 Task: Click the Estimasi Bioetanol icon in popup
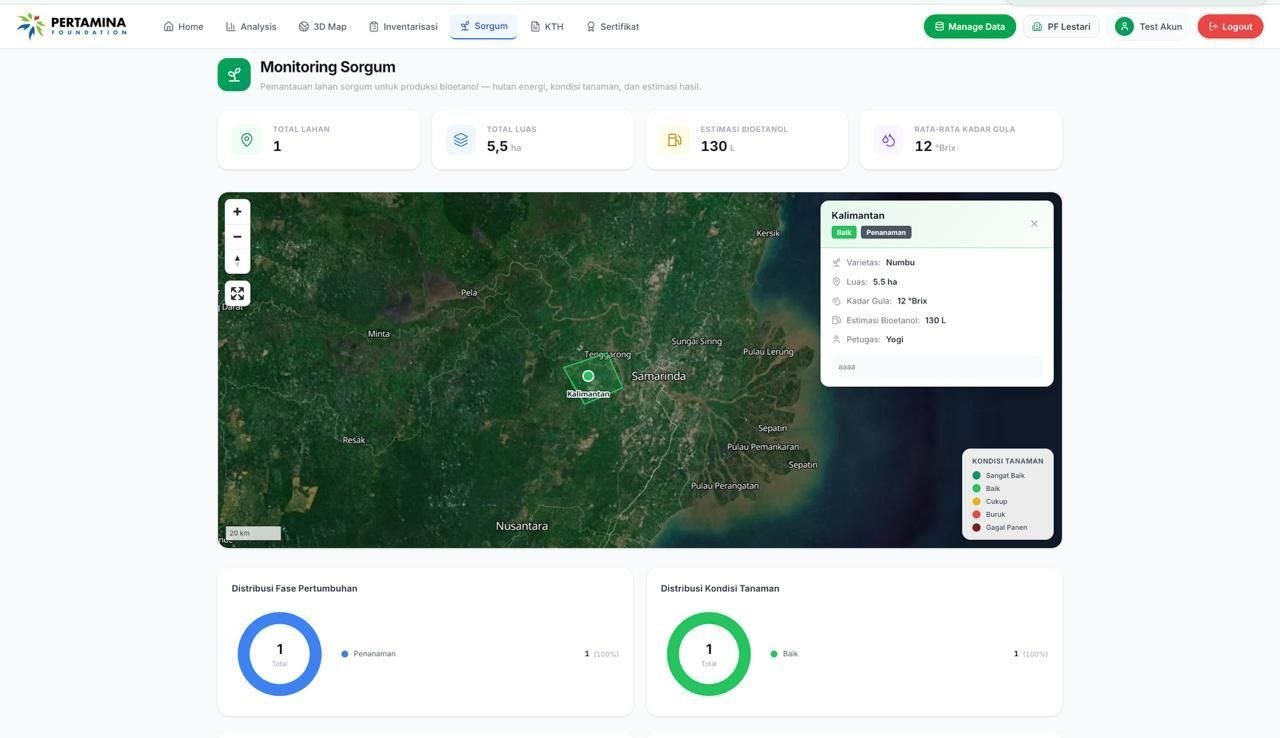pos(836,321)
